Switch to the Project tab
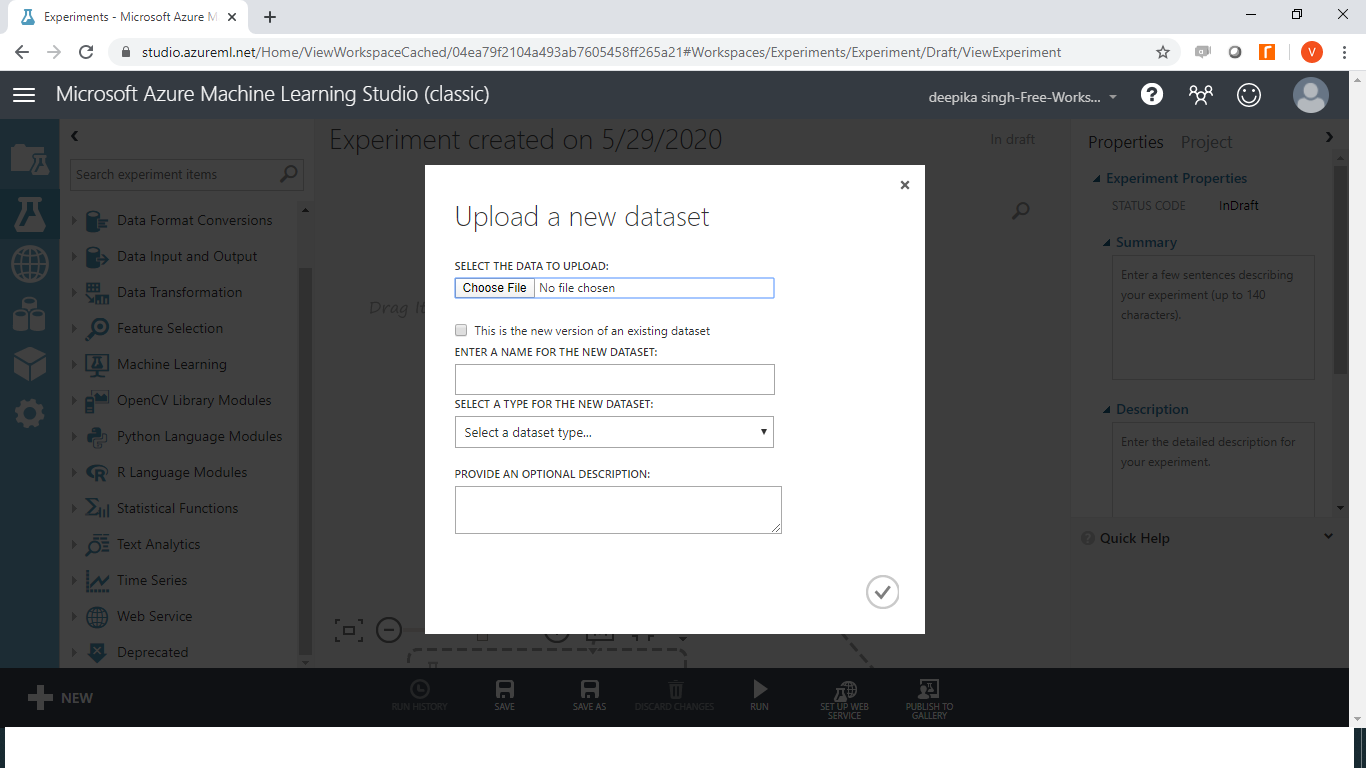The height and width of the screenshot is (768, 1366). [x=1206, y=142]
